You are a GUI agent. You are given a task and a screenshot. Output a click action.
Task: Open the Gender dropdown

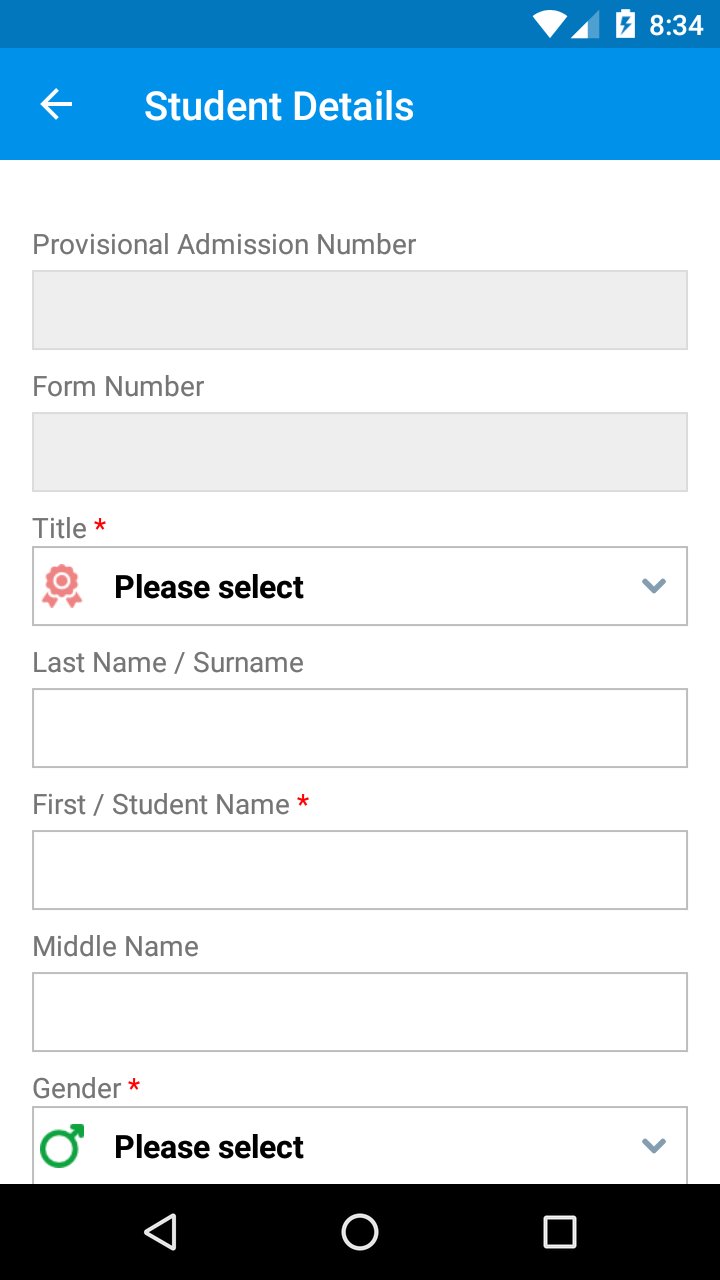(360, 1146)
